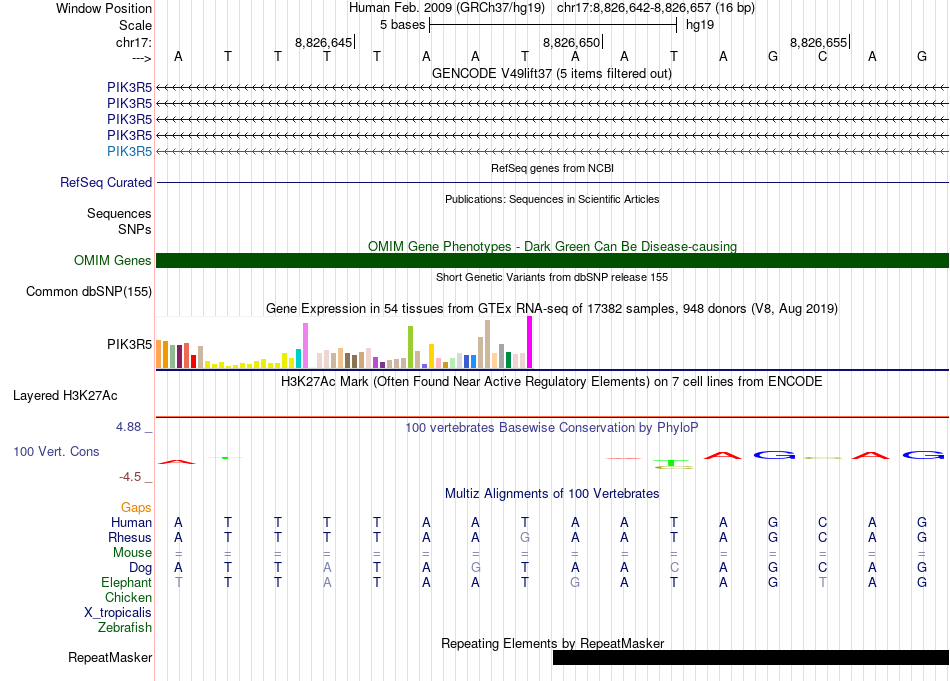Click the black RepeatMasker element bar

(x=751, y=657)
